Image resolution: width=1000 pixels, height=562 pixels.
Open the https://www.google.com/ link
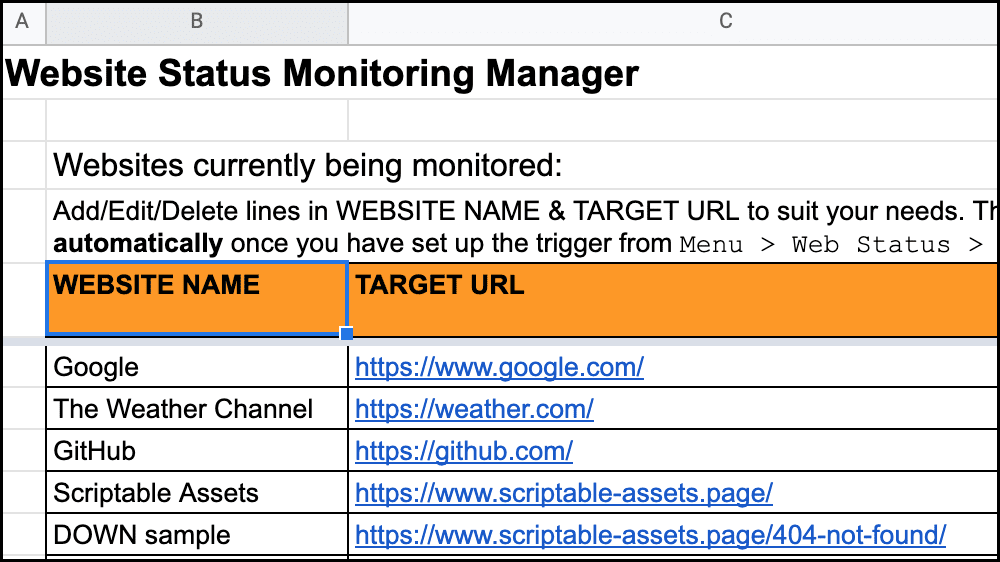[x=499, y=367]
